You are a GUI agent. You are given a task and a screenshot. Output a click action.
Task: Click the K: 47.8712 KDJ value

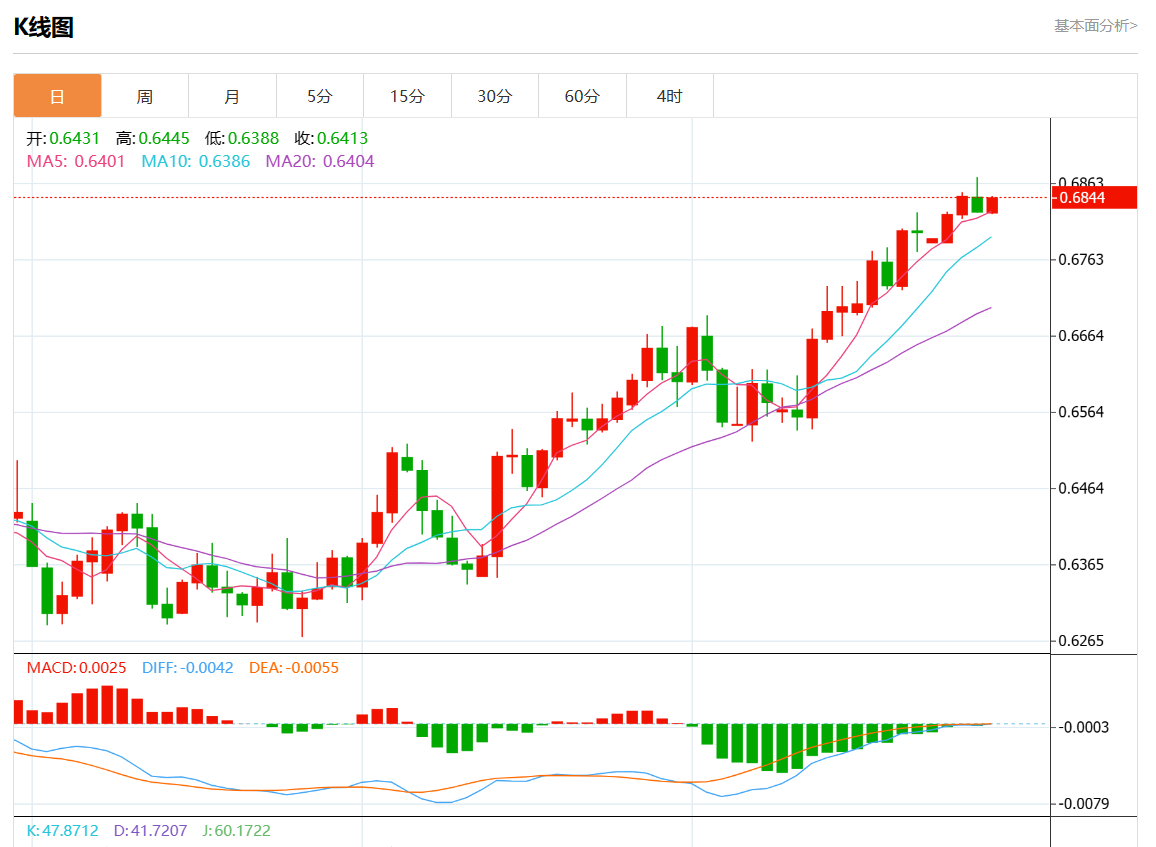[63, 831]
